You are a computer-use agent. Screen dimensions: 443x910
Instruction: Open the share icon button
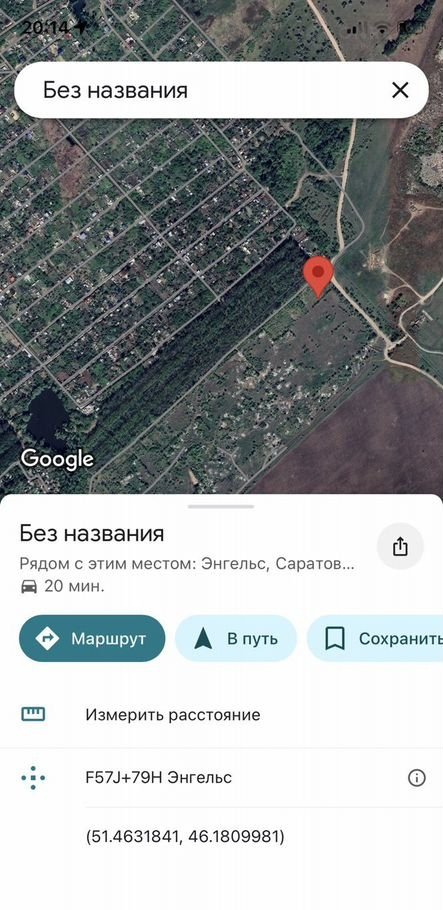point(400,546)
